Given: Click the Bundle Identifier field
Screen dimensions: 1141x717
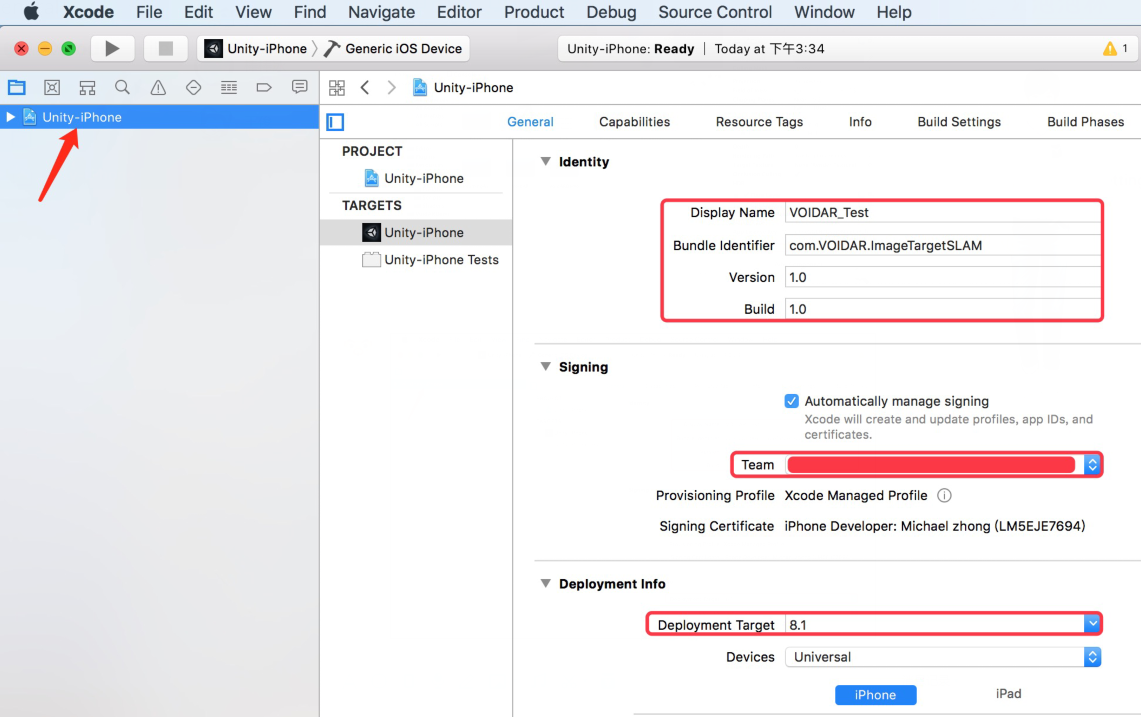Looking at the screenshot, I should click(x=943, y=245).
